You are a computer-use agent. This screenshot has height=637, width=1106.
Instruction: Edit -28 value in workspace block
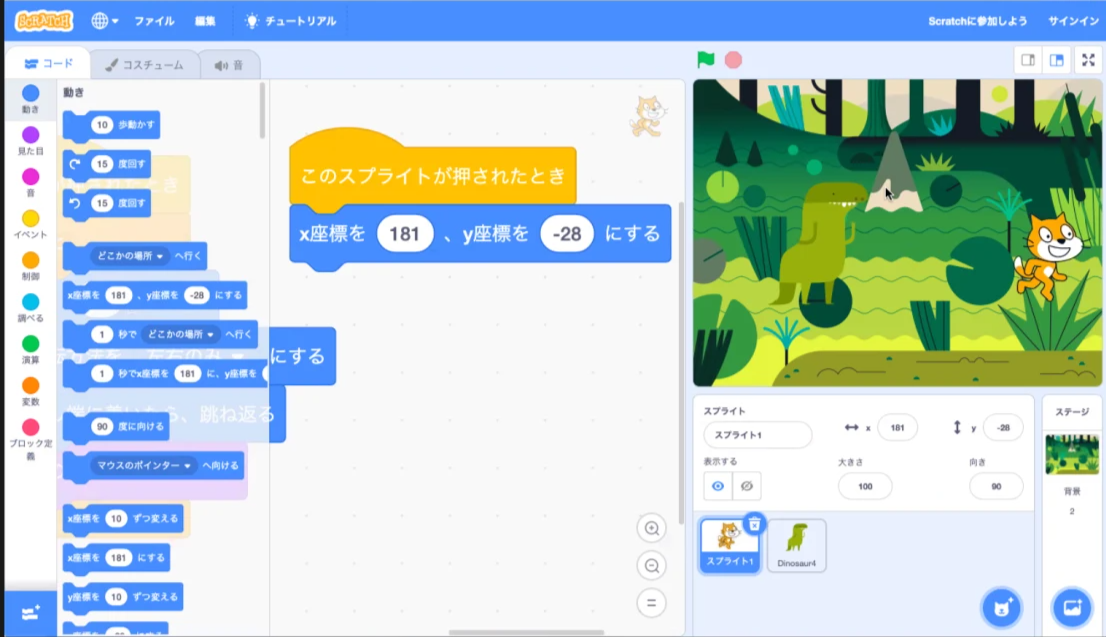point(567,233)
